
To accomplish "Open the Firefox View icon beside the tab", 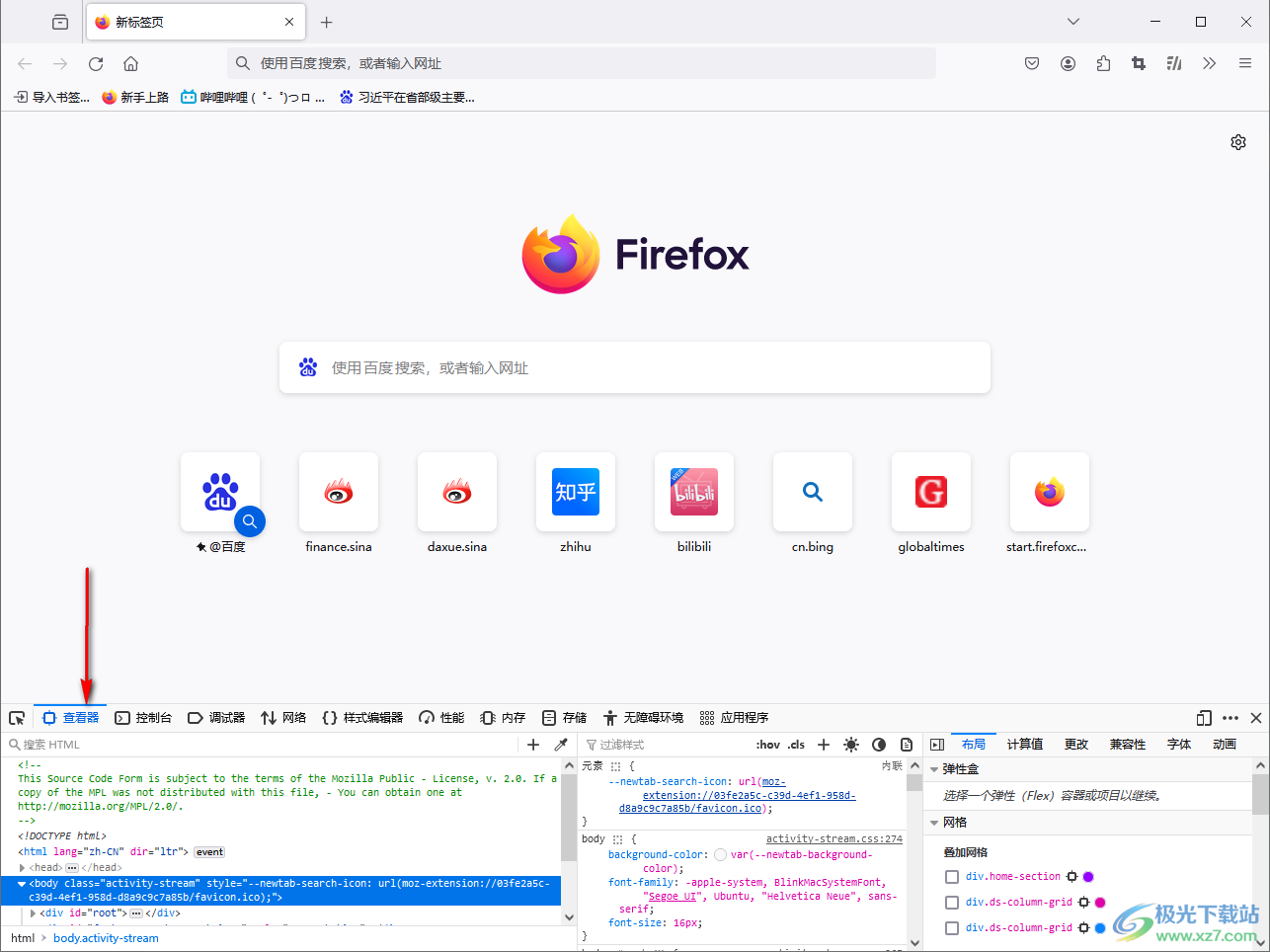I will click(60, 22).
